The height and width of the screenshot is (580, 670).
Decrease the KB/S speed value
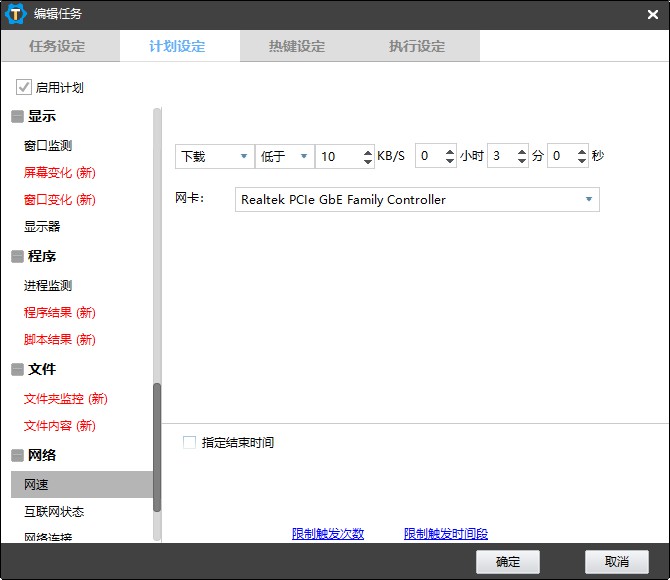click(368, 162)
